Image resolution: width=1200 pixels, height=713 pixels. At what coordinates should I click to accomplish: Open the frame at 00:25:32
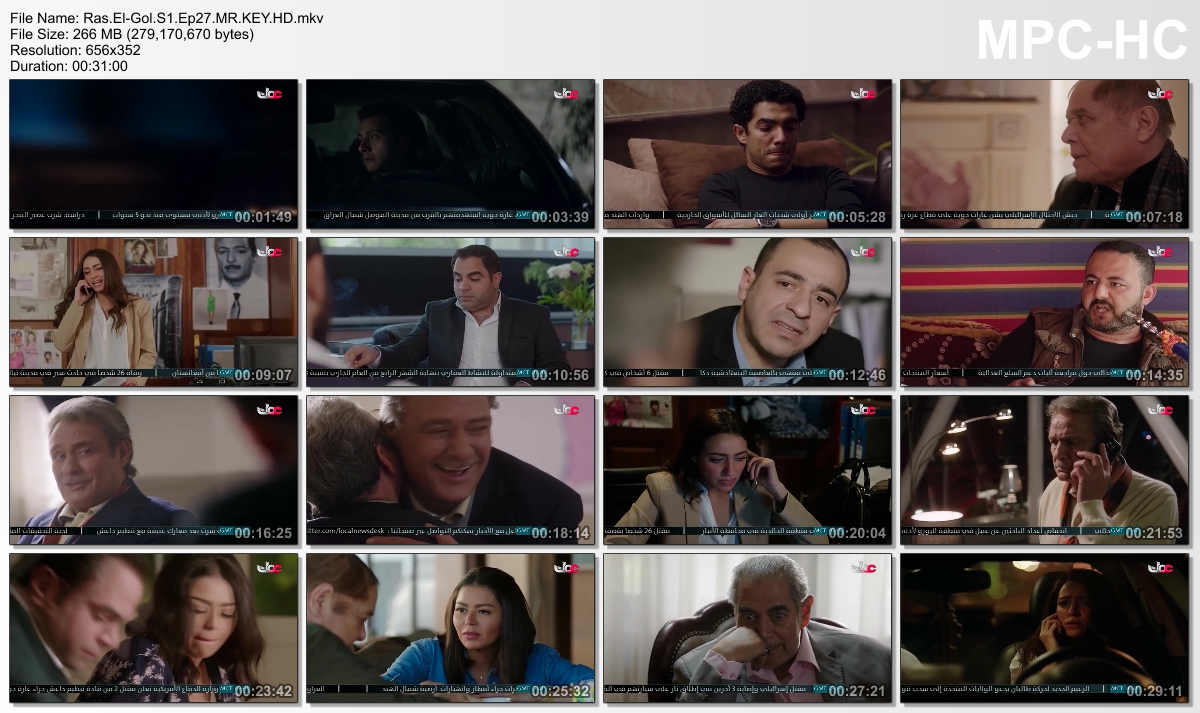point(451,628)
